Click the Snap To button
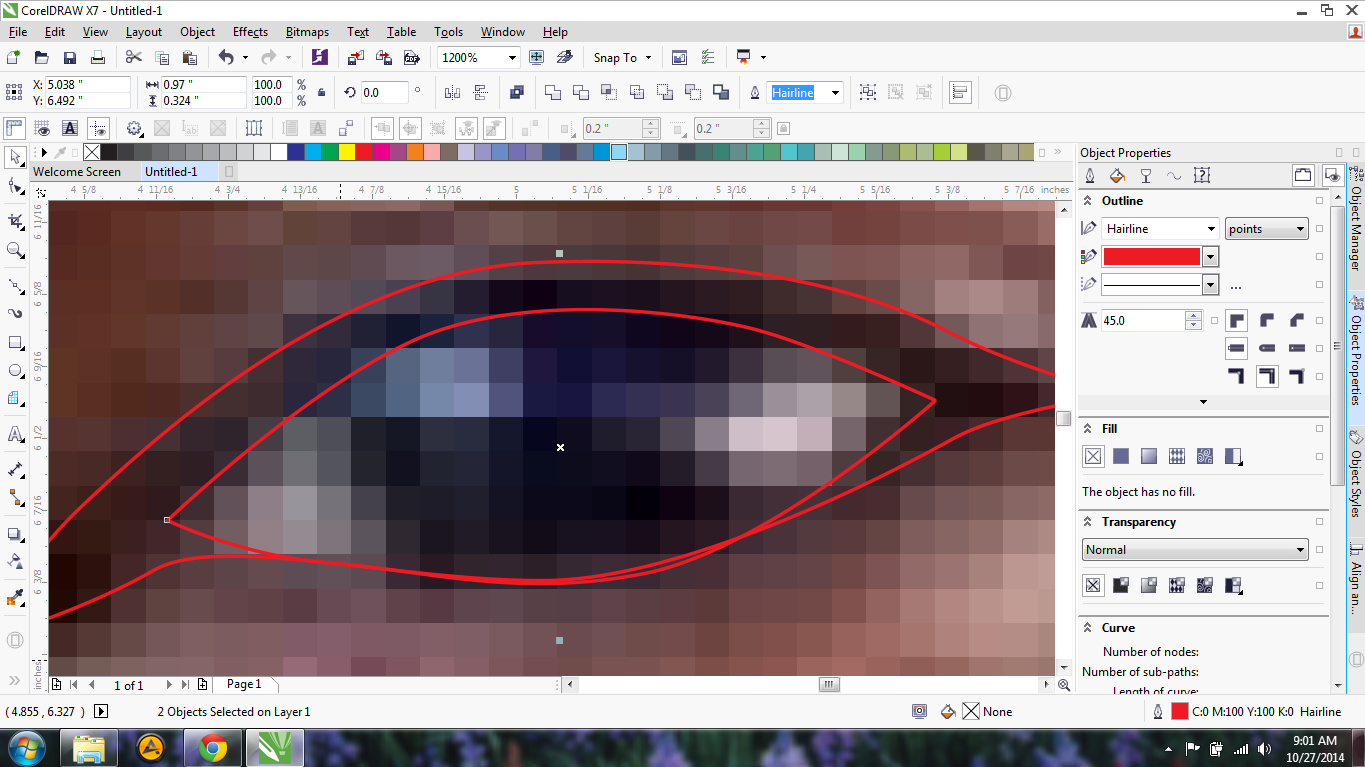Viewport: 1365px width, 767px height. 615,57
